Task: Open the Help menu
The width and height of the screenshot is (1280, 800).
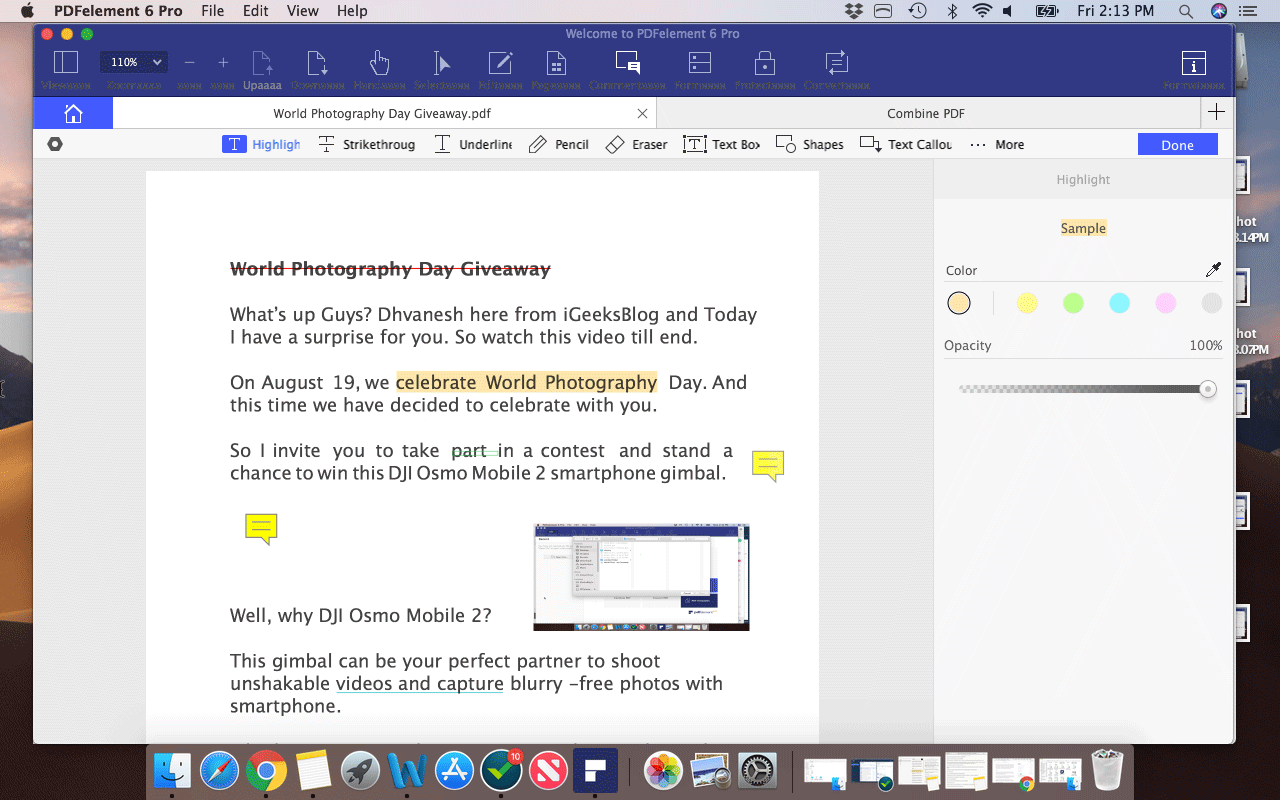Action: click(x=352, y=11)
